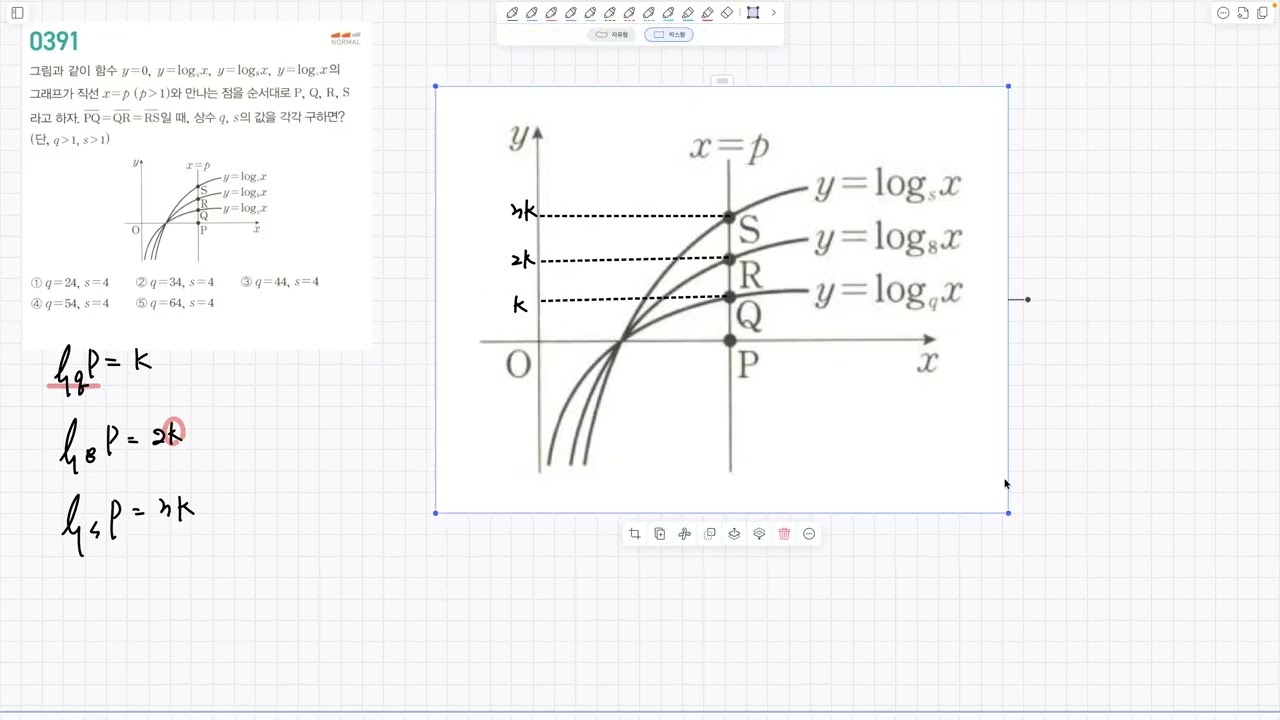Click the problem 0391 image
The height and width of the screenshot is (720, 1280).
[x=196, y=186]
